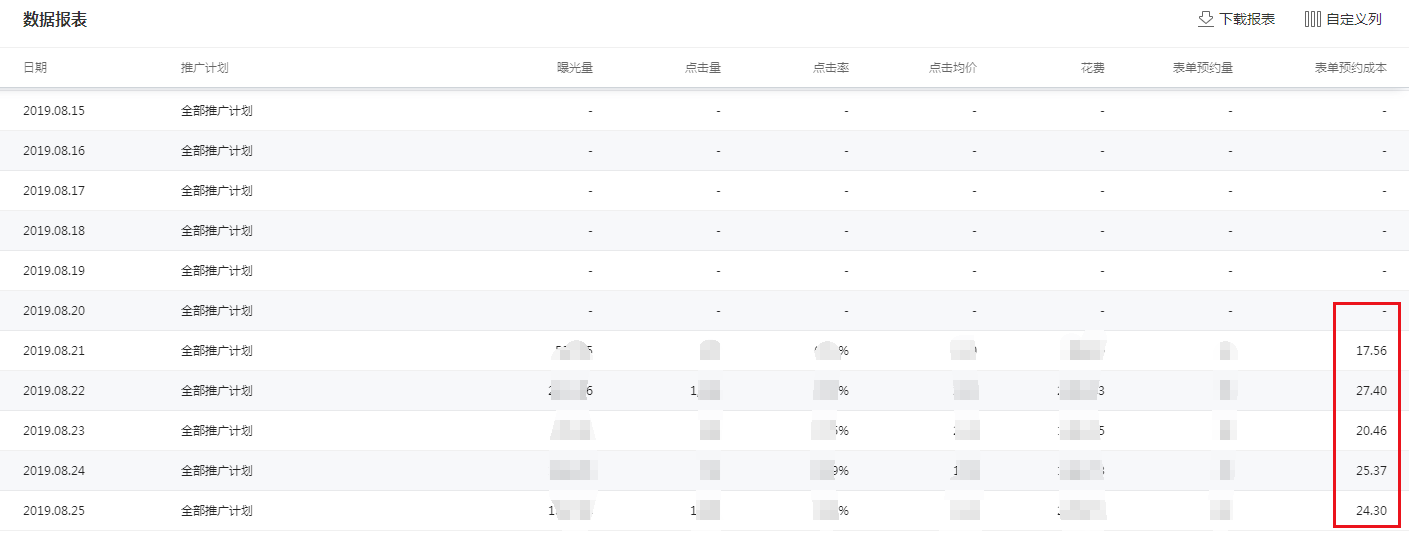Open 自定义列 column settings text
The width and height of the screenshot is (1409, 534).
[x=1354, y=19]
